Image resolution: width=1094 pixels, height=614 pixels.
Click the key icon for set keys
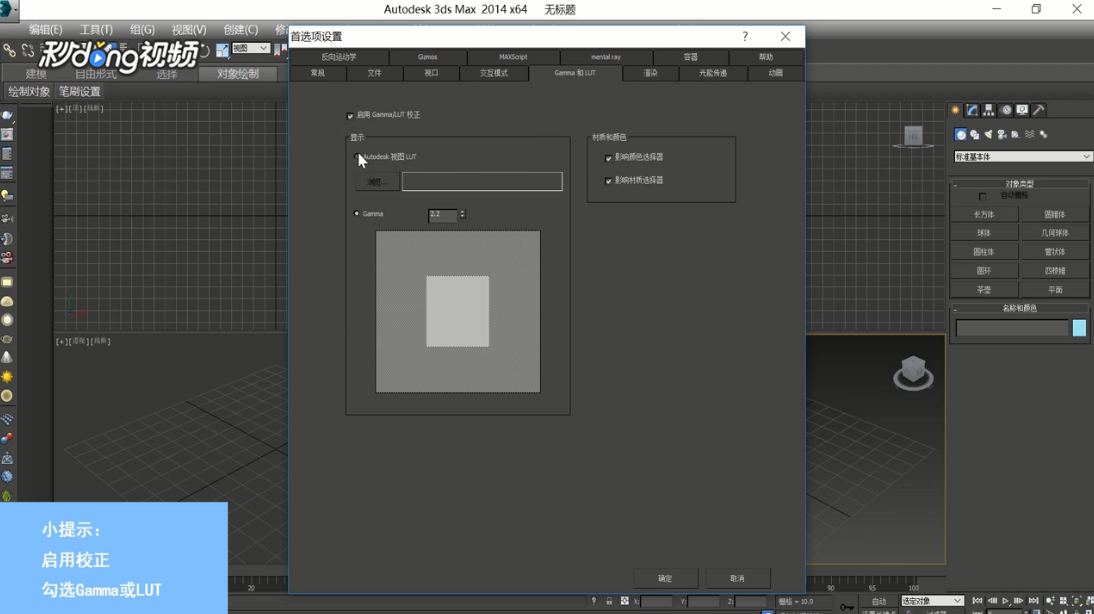[x=846, y=606]
